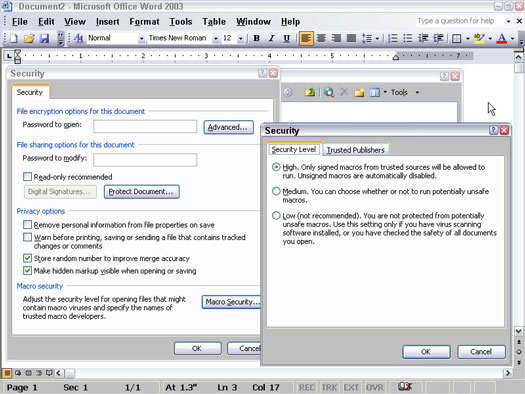Open font color dropdown arrow
Image resolution: width=525 pixels, height=394 pixels.
512,38
